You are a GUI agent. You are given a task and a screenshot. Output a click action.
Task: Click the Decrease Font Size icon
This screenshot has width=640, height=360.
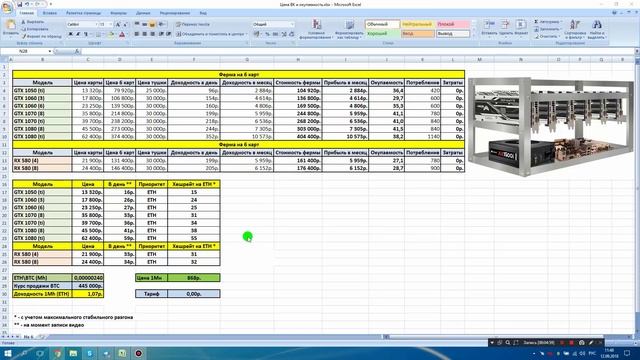pos(125,24)
